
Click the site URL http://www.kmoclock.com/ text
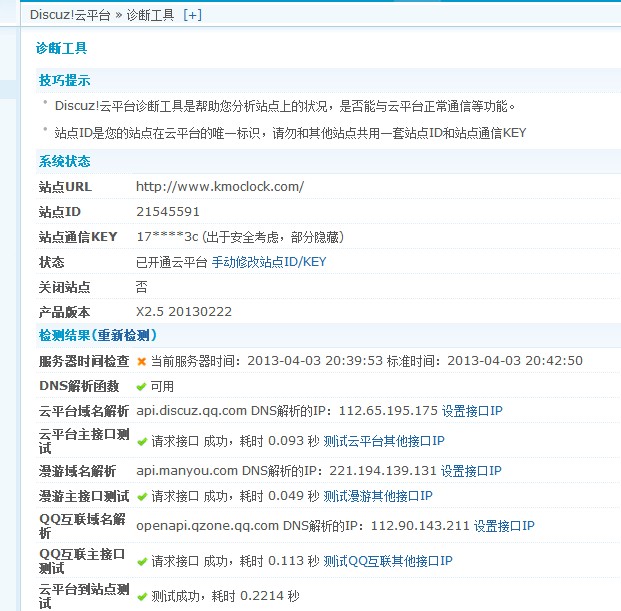pyautogui.click(x=220, y=187)
